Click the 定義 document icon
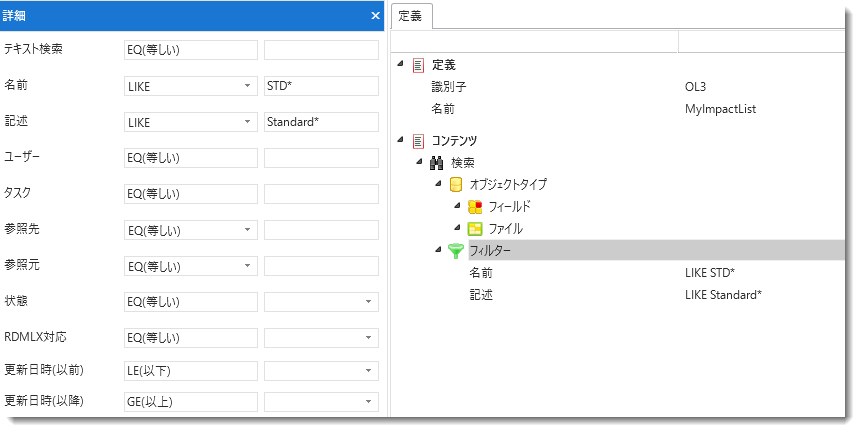Viewport: 860px width, 432px height. (x=418, y=65)
